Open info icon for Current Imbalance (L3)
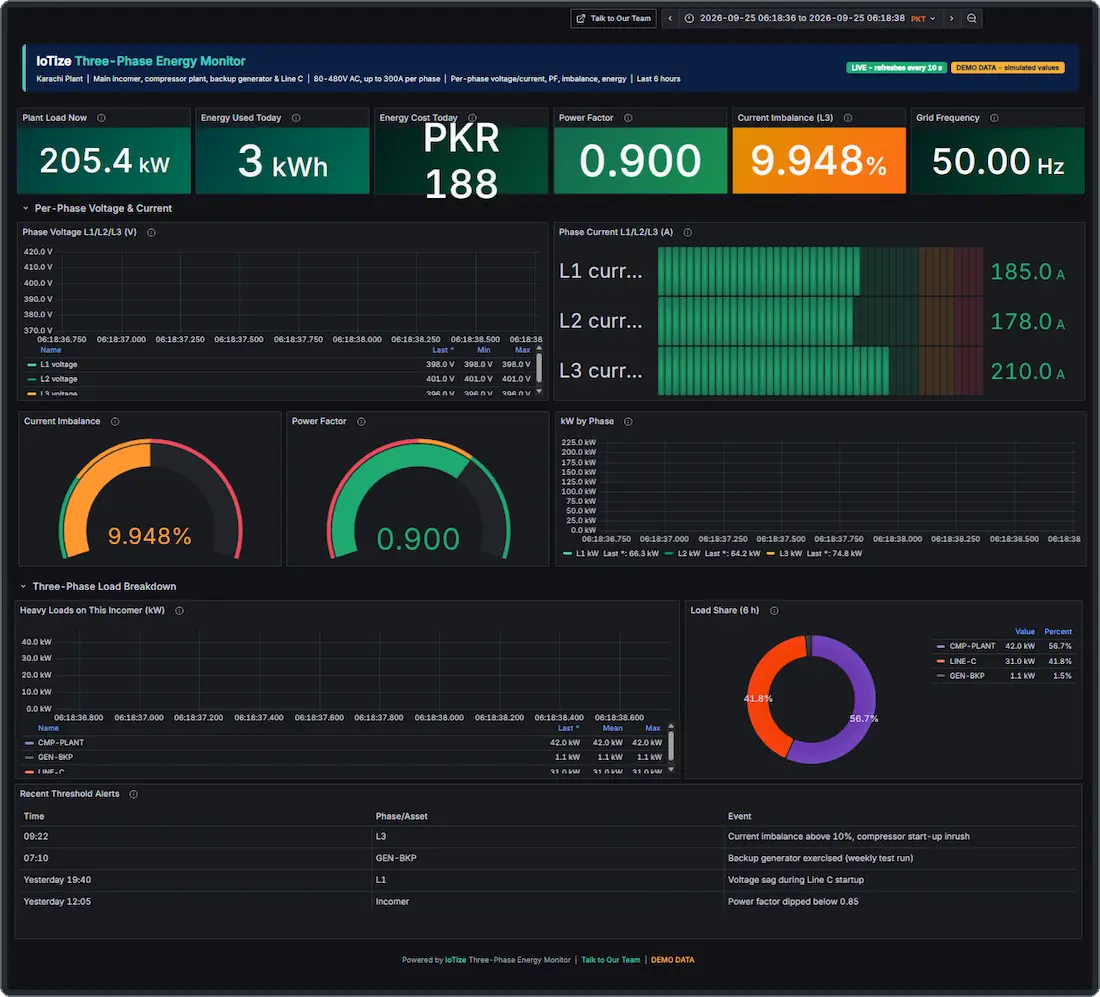Image resolution: width=1100 pixels, height=997 pixels. click(x=847, y=118)
